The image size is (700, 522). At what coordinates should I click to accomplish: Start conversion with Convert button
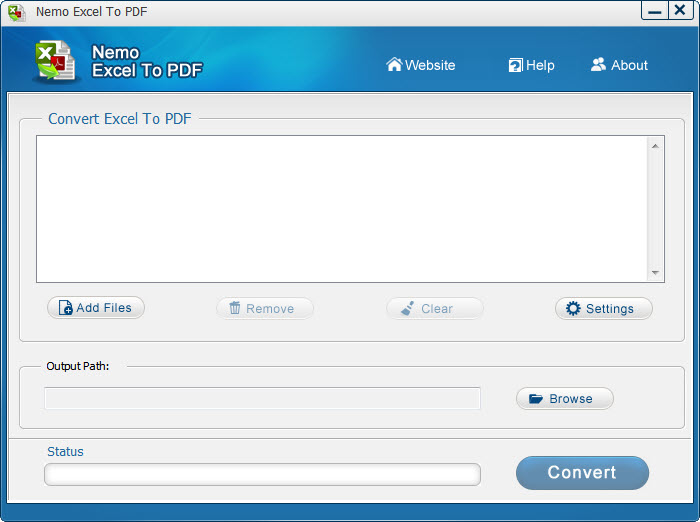pos(582,473)
